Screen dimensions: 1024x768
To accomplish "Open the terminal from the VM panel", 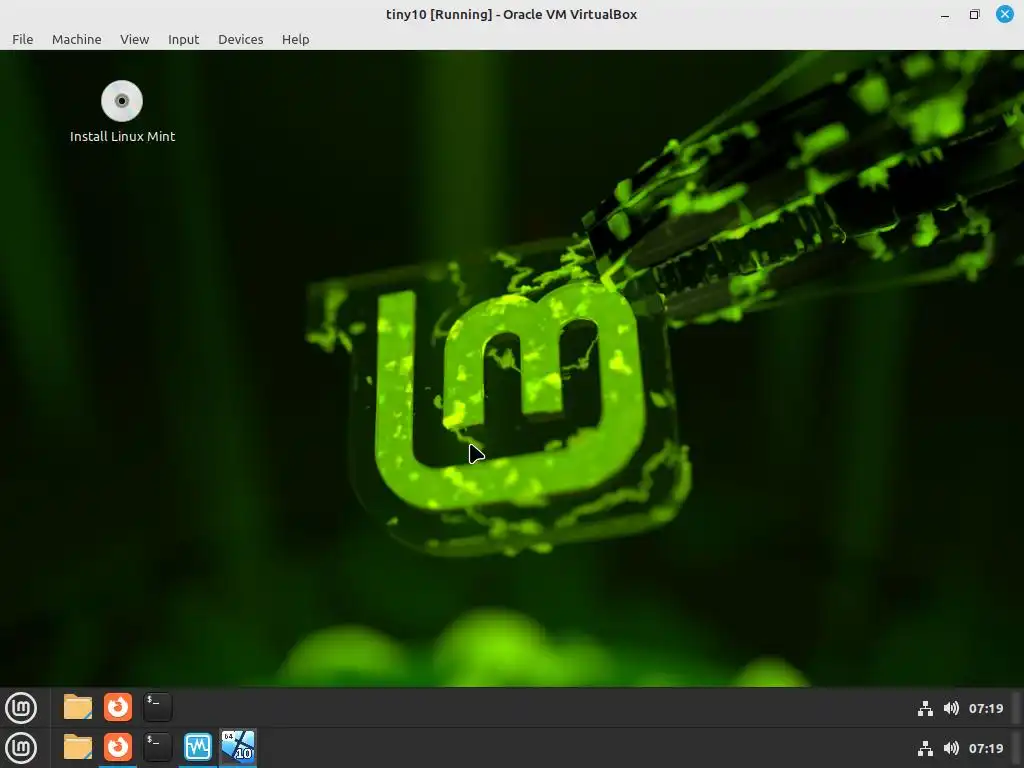I will 157,707.
